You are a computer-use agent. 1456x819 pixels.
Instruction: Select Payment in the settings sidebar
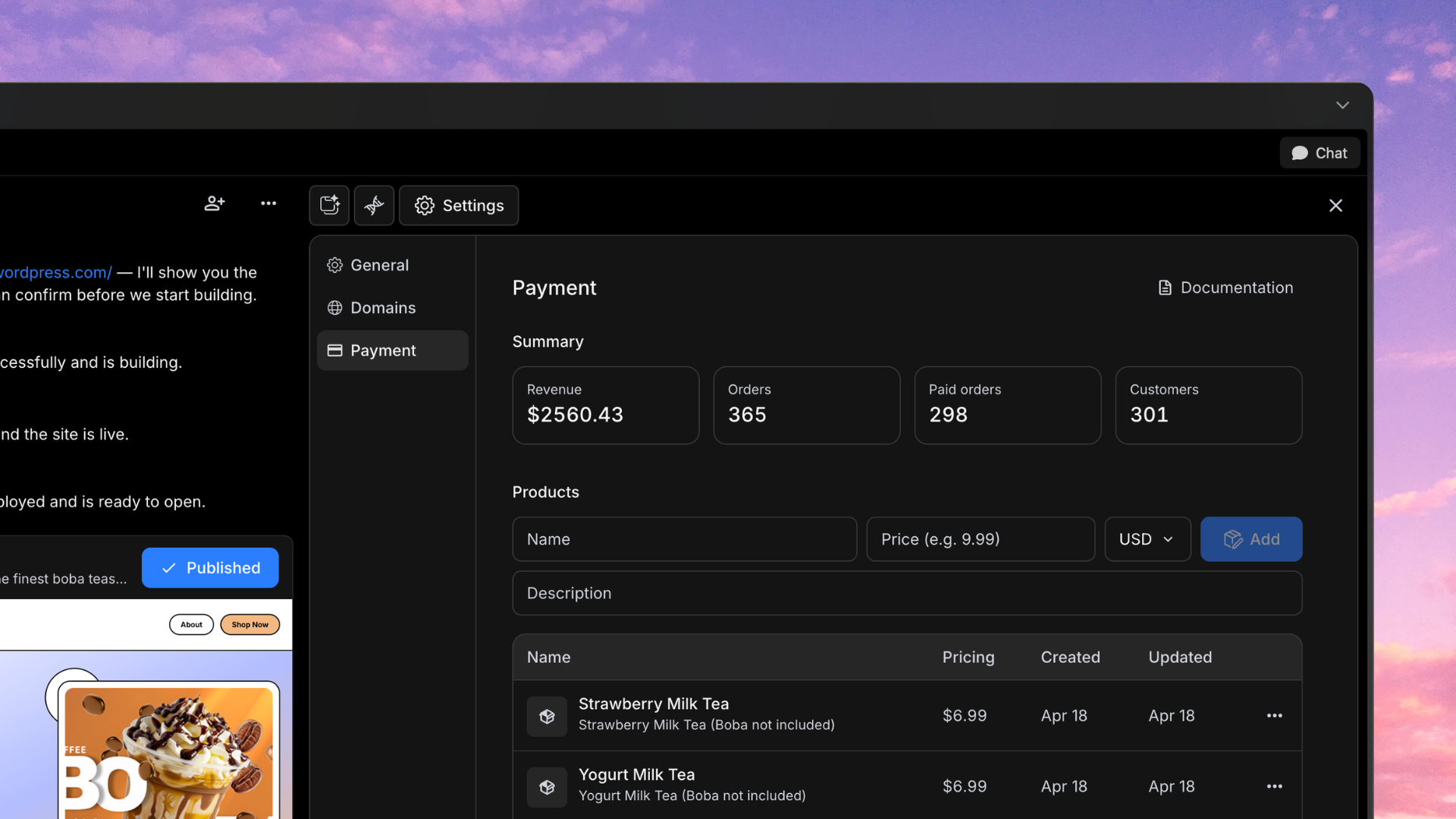tap(392, 350)
